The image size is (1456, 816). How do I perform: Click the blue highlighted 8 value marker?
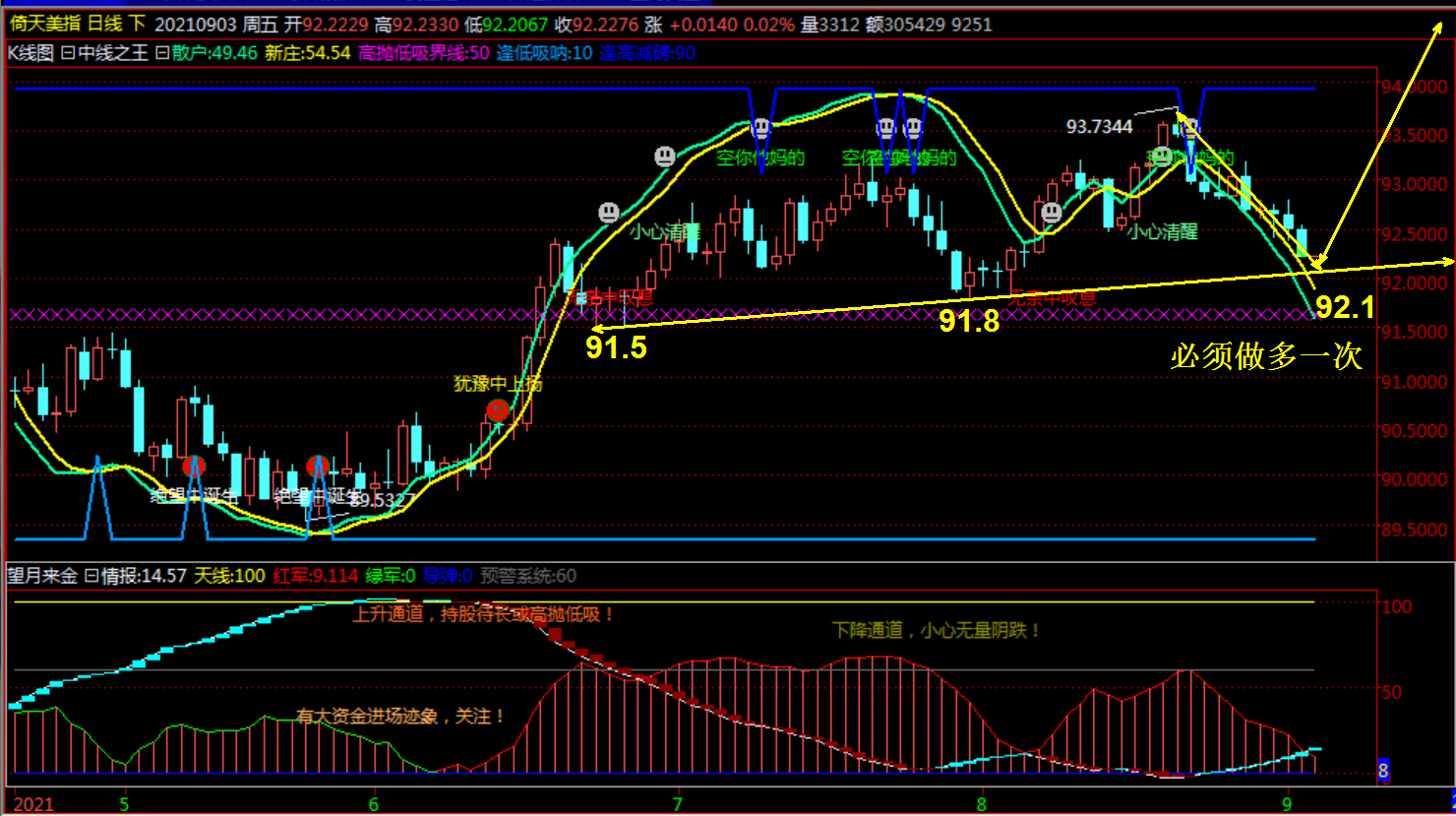click(x=1382, y=770)
